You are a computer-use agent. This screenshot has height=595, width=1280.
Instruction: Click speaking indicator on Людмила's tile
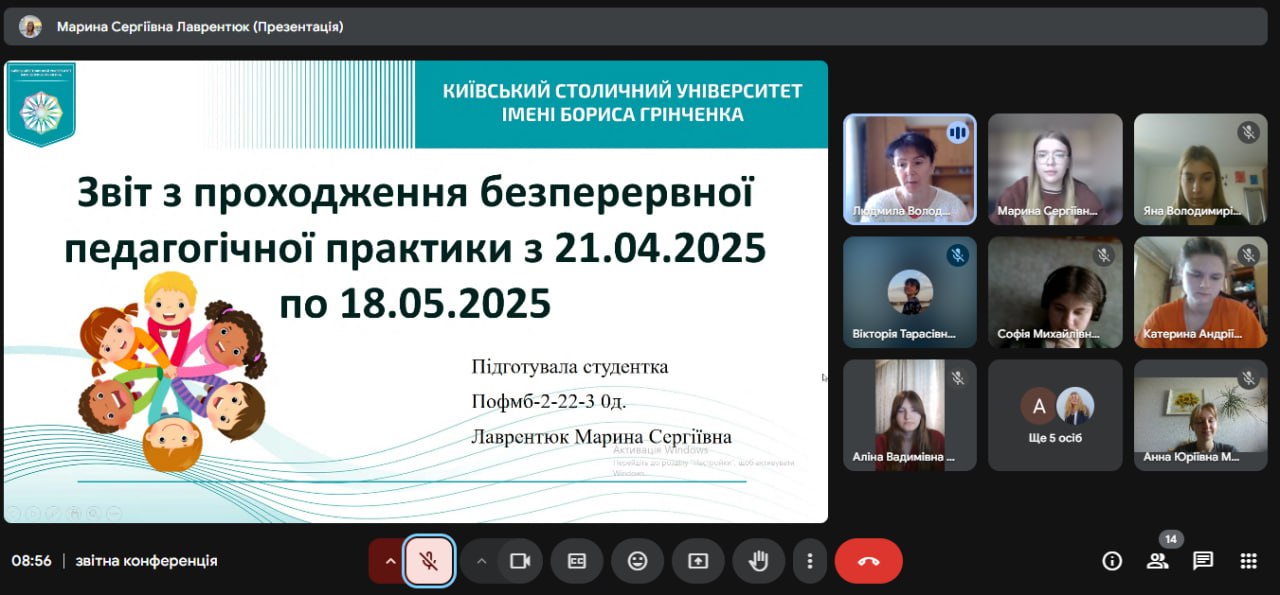[958, 132]
